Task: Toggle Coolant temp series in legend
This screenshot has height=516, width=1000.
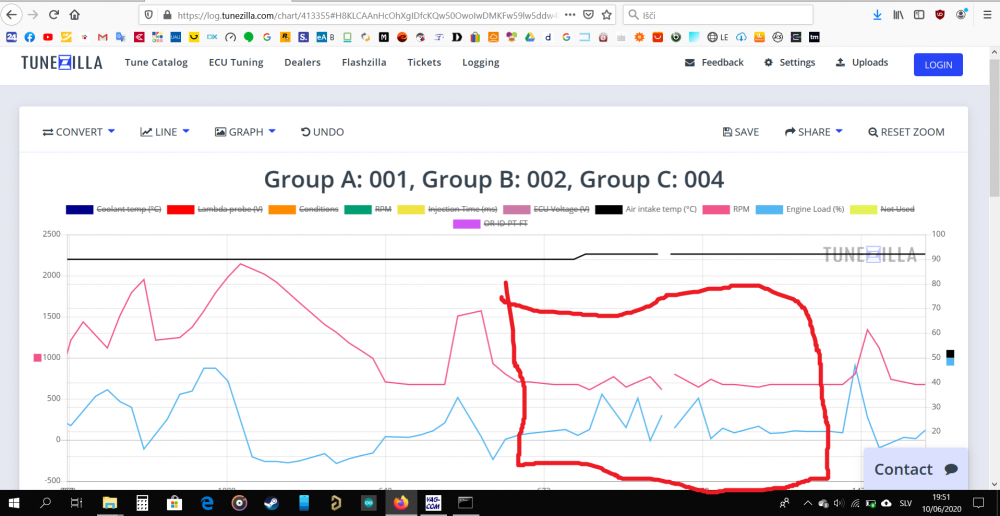Action: 113,209
